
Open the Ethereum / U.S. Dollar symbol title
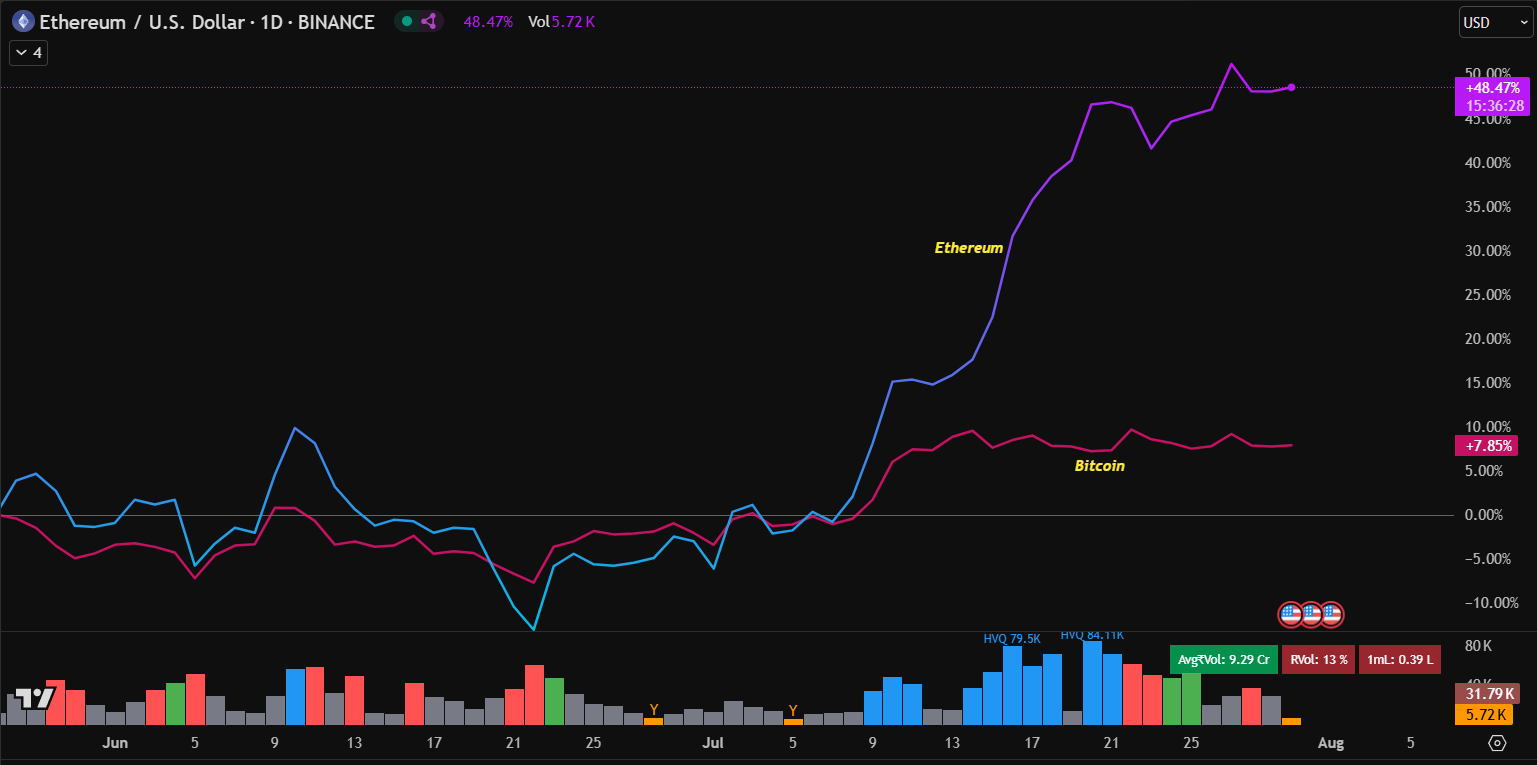pos(206,21)
